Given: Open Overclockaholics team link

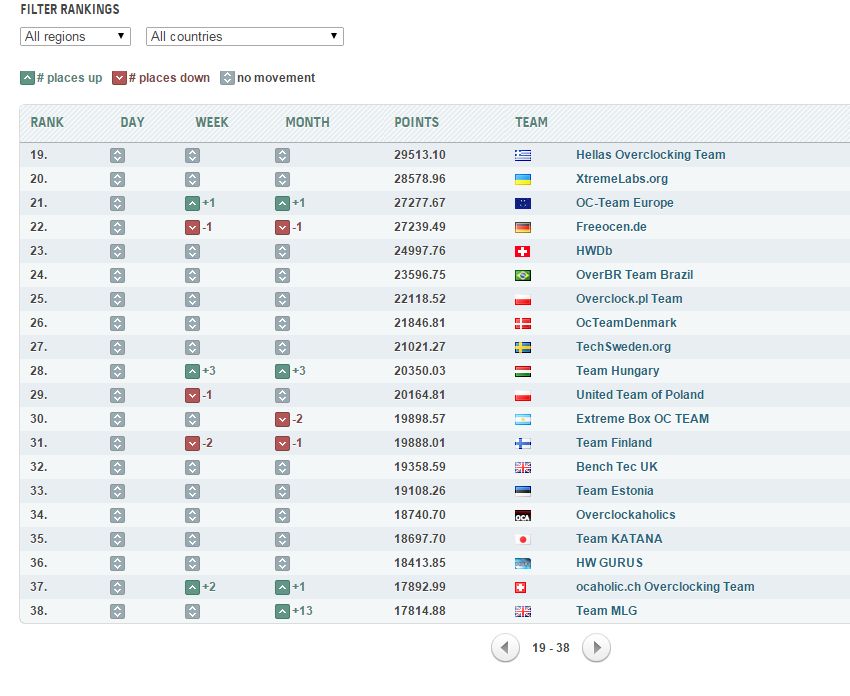Looking at the screenshot, I should pos(626,514).
